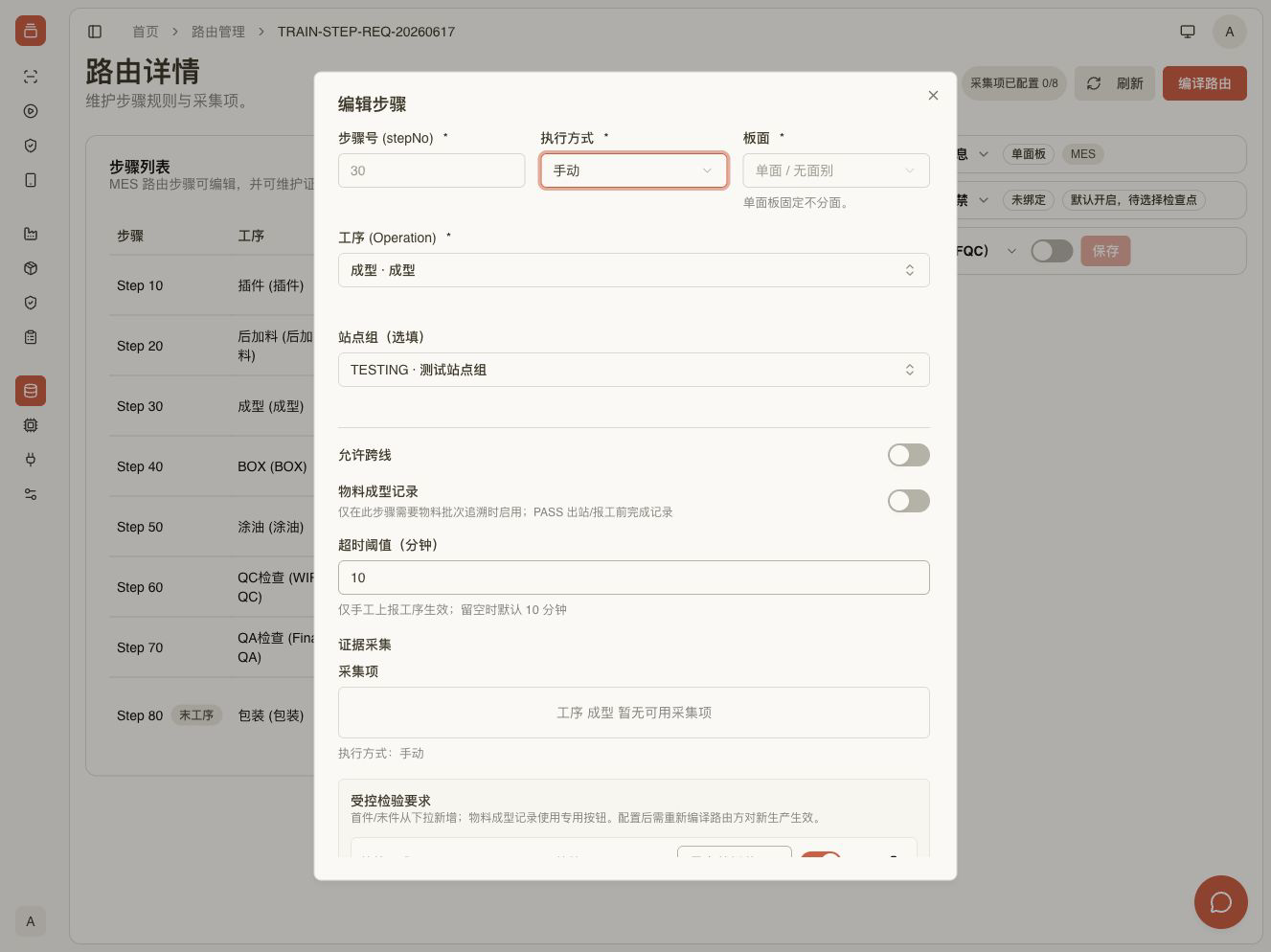Click the 涂油 (涂油) operation cell
Image resolution: width=1271 pixels, height=952 pixels.
pyautogui.click(x=271, y=527)
